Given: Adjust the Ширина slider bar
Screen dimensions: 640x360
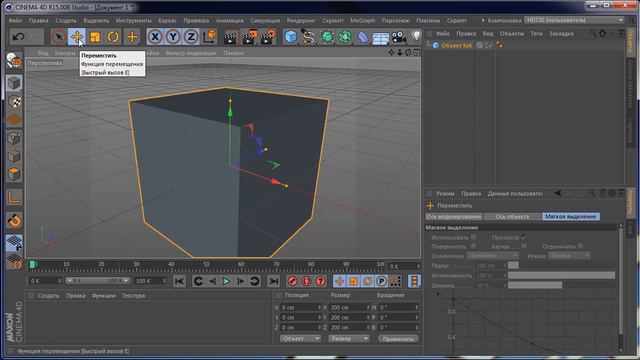Looking at the screenshot, I should (x=561, y=285).
